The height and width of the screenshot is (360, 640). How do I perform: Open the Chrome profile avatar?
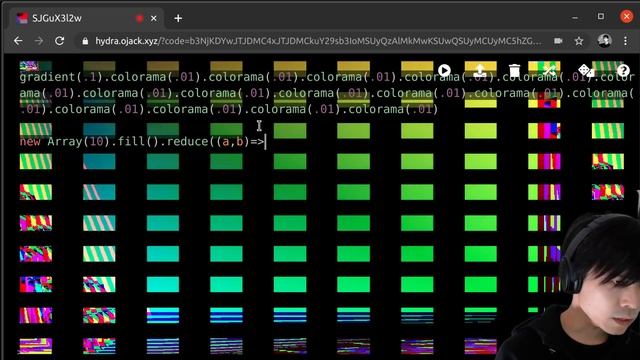pos(604,41)
